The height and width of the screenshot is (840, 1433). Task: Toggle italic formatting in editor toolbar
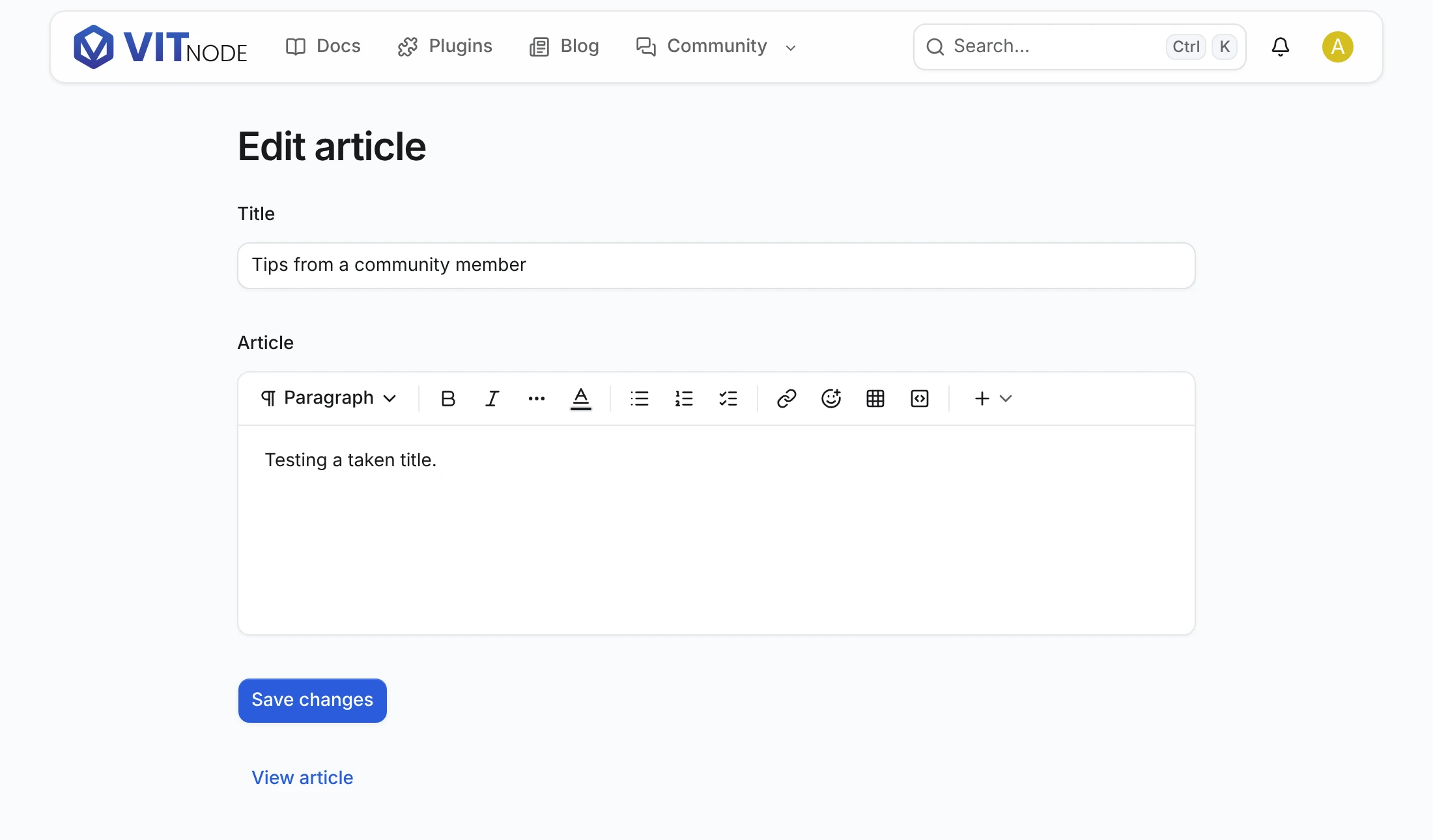click(x=492, y=399)
